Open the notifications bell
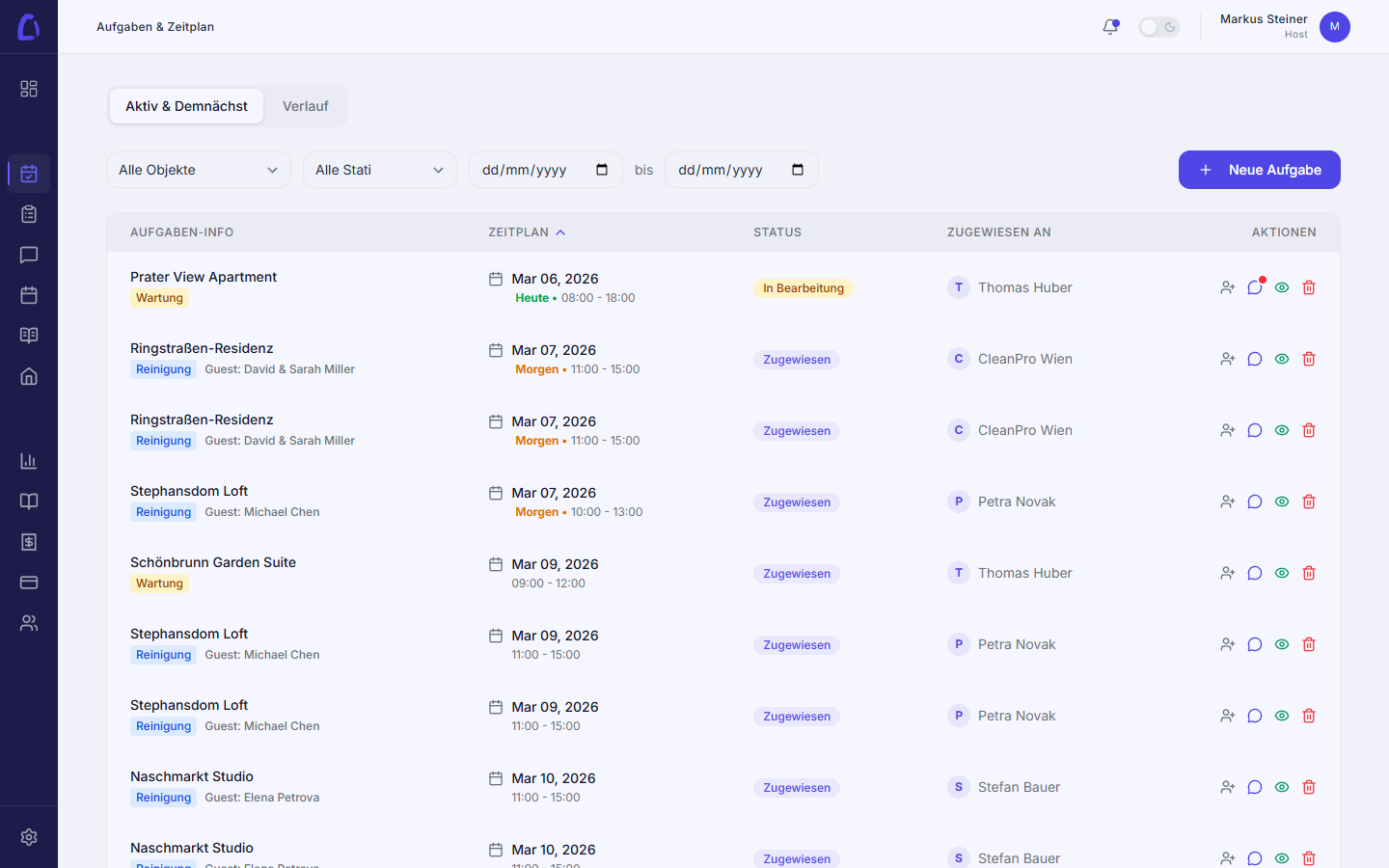Image resolution: width=1389 pixels, height=868 pixels. [x=1110, y=27]
